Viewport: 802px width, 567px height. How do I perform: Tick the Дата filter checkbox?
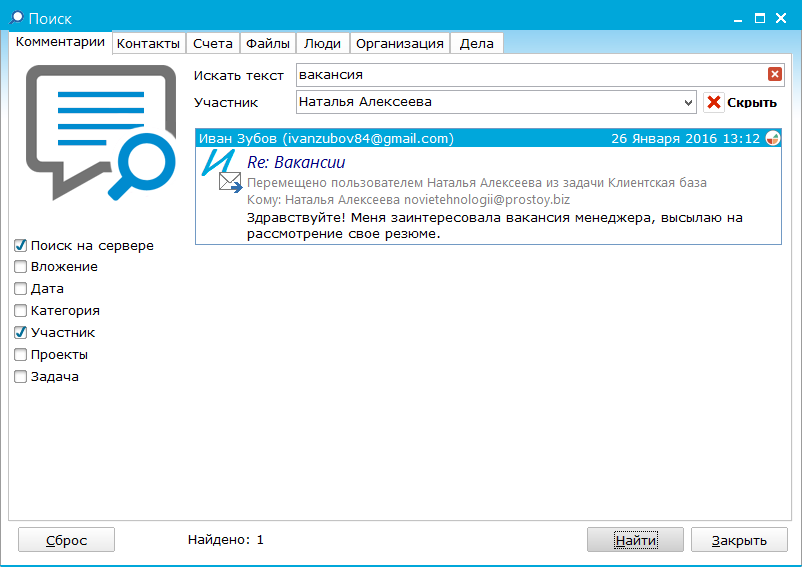20,289
